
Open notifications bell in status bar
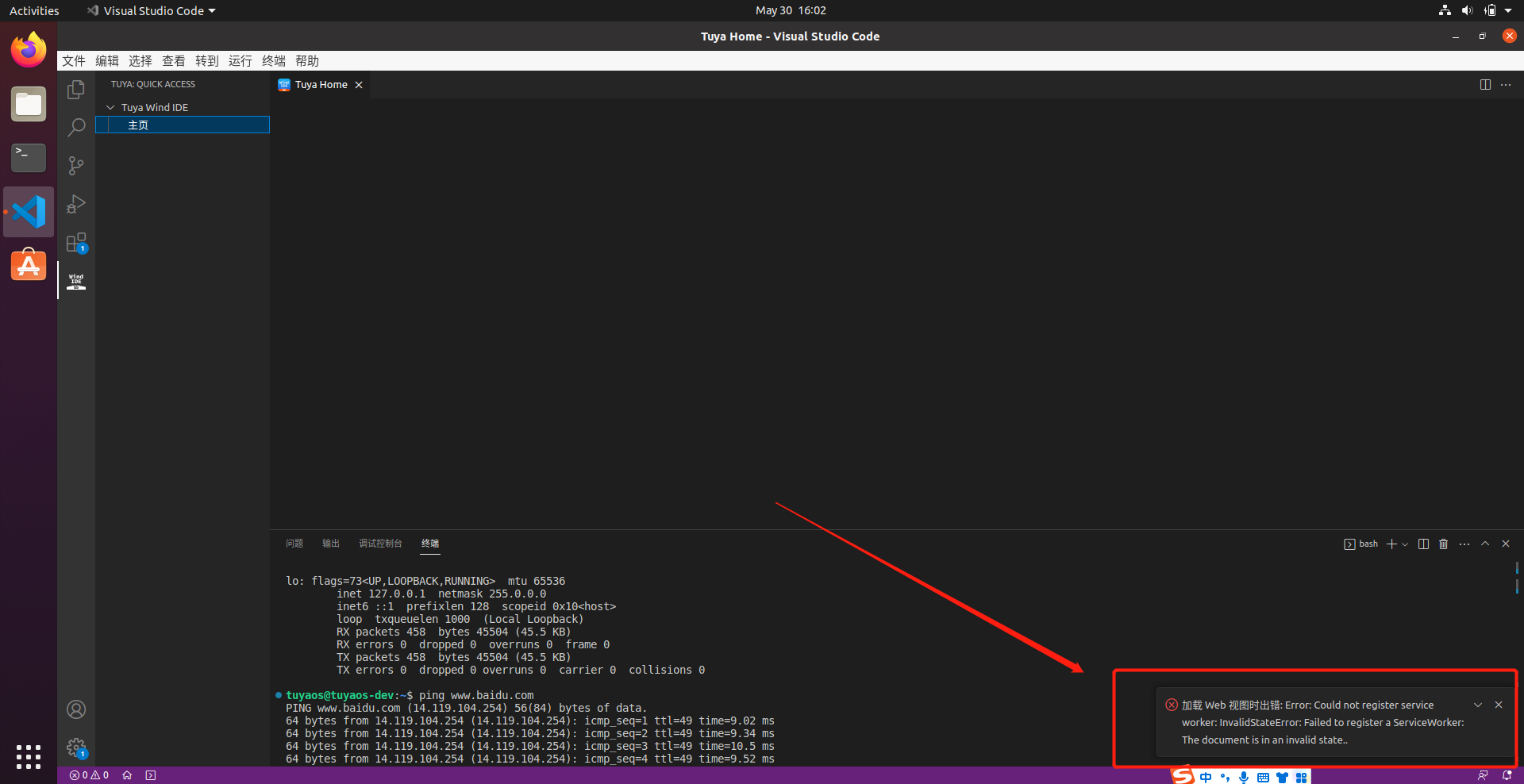tap(1507, 775)
